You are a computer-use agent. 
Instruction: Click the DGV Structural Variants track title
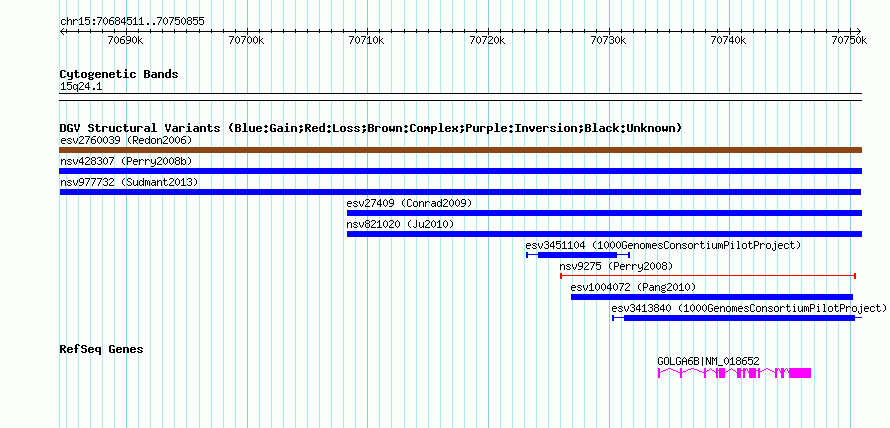(x=371, y=128)
